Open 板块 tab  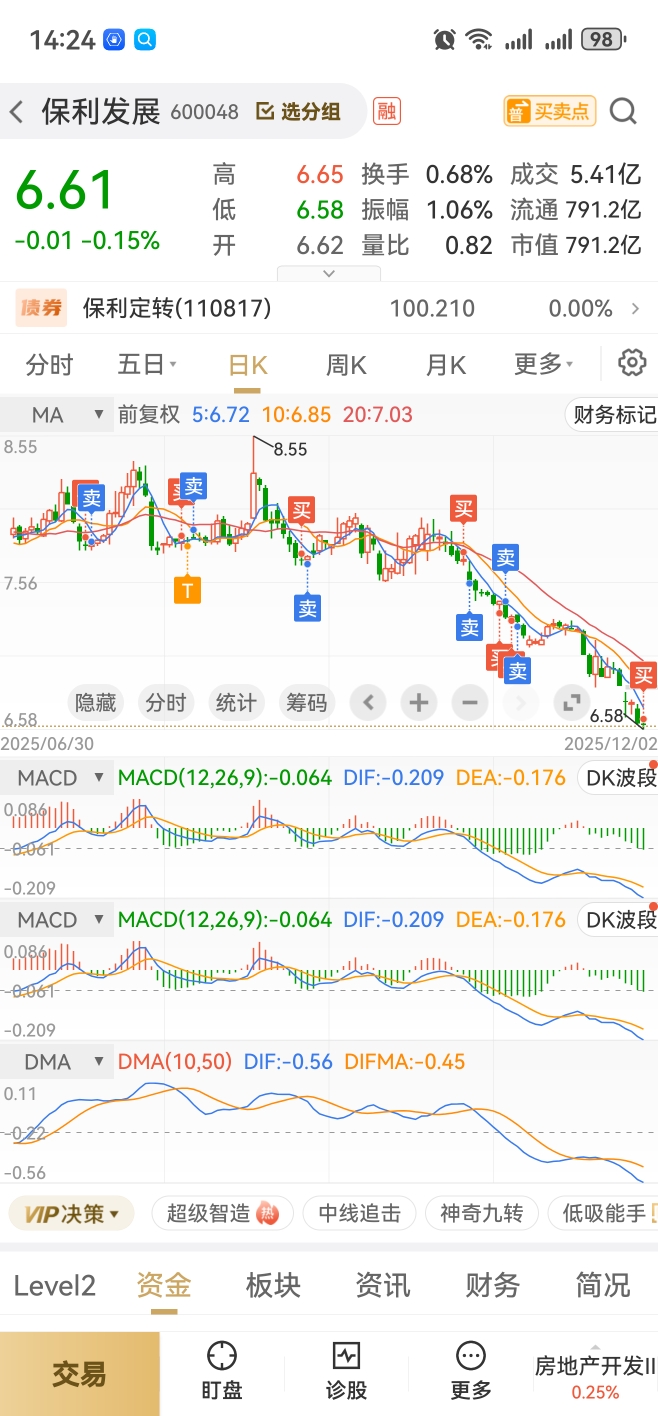(273, 1285)
